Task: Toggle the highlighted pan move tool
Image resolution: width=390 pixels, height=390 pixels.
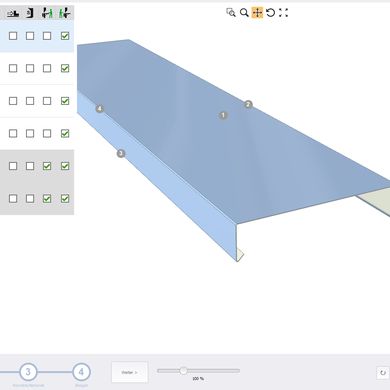Action: click(x=257, y=13)
